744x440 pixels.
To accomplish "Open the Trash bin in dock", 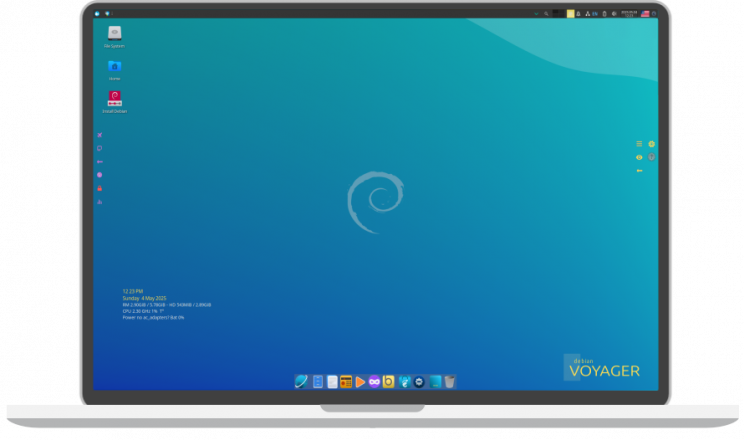I will (x=449, y=382).
